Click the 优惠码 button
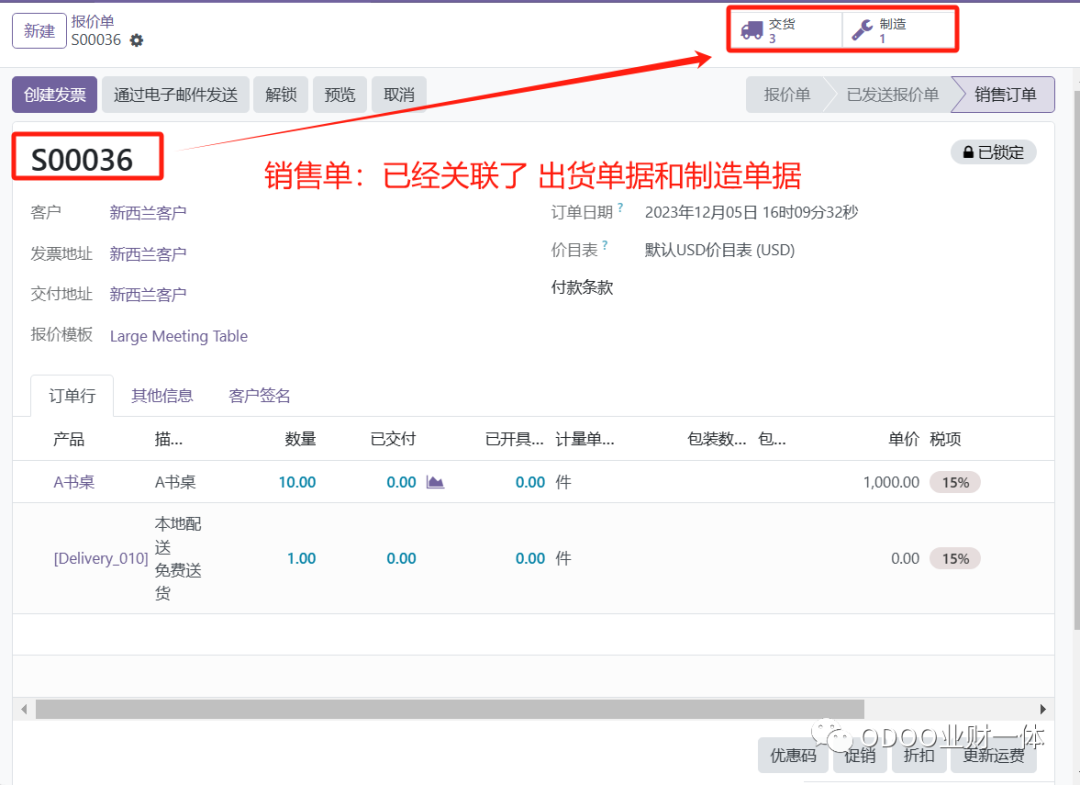The image size is (1080, 785). click(x=793, y=755)
